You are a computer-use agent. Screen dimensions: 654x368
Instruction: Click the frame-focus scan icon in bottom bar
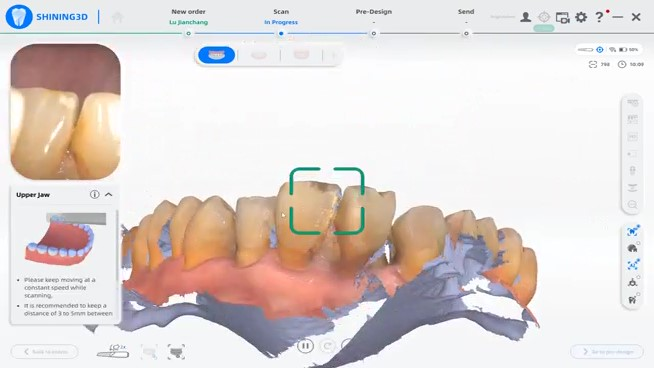pyautogui.click(x=176, y=352)
